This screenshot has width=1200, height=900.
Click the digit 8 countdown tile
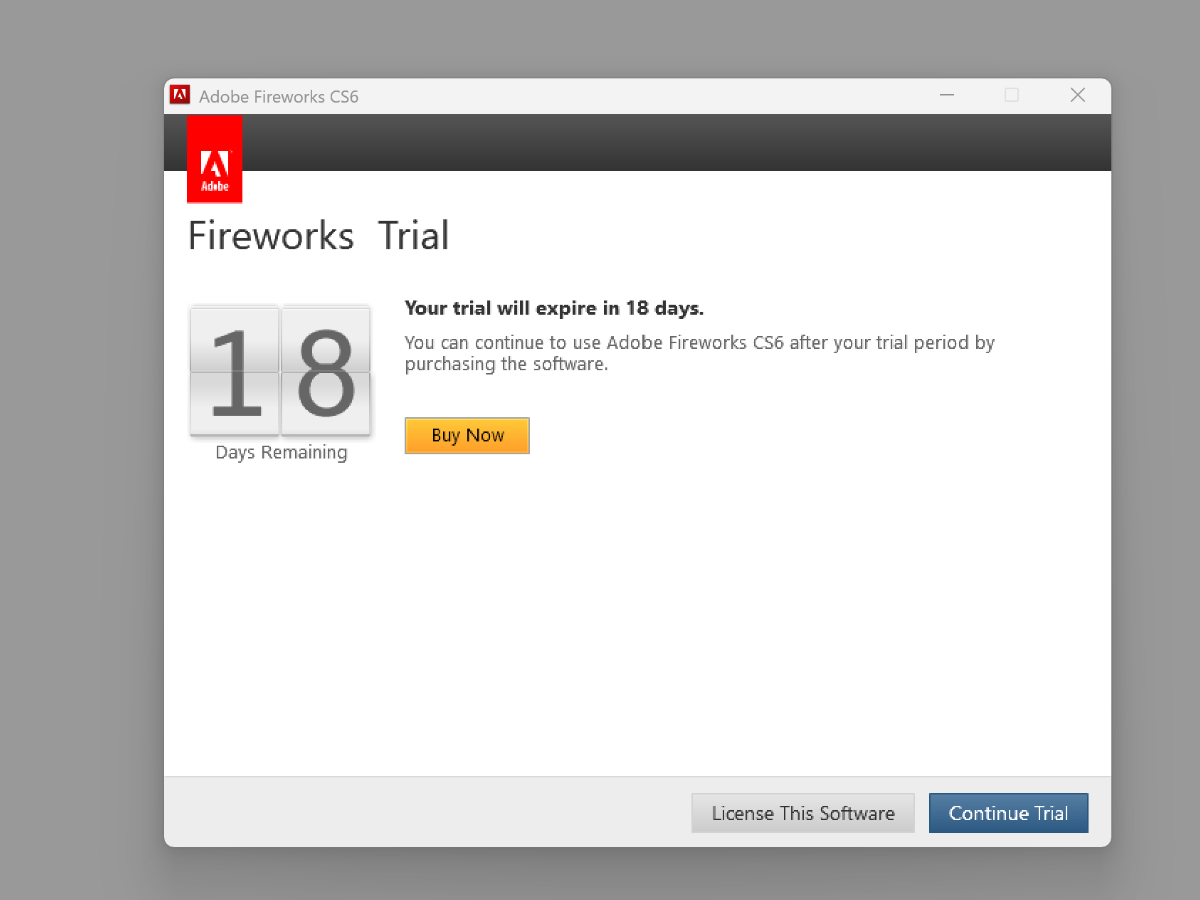(326, 372)
